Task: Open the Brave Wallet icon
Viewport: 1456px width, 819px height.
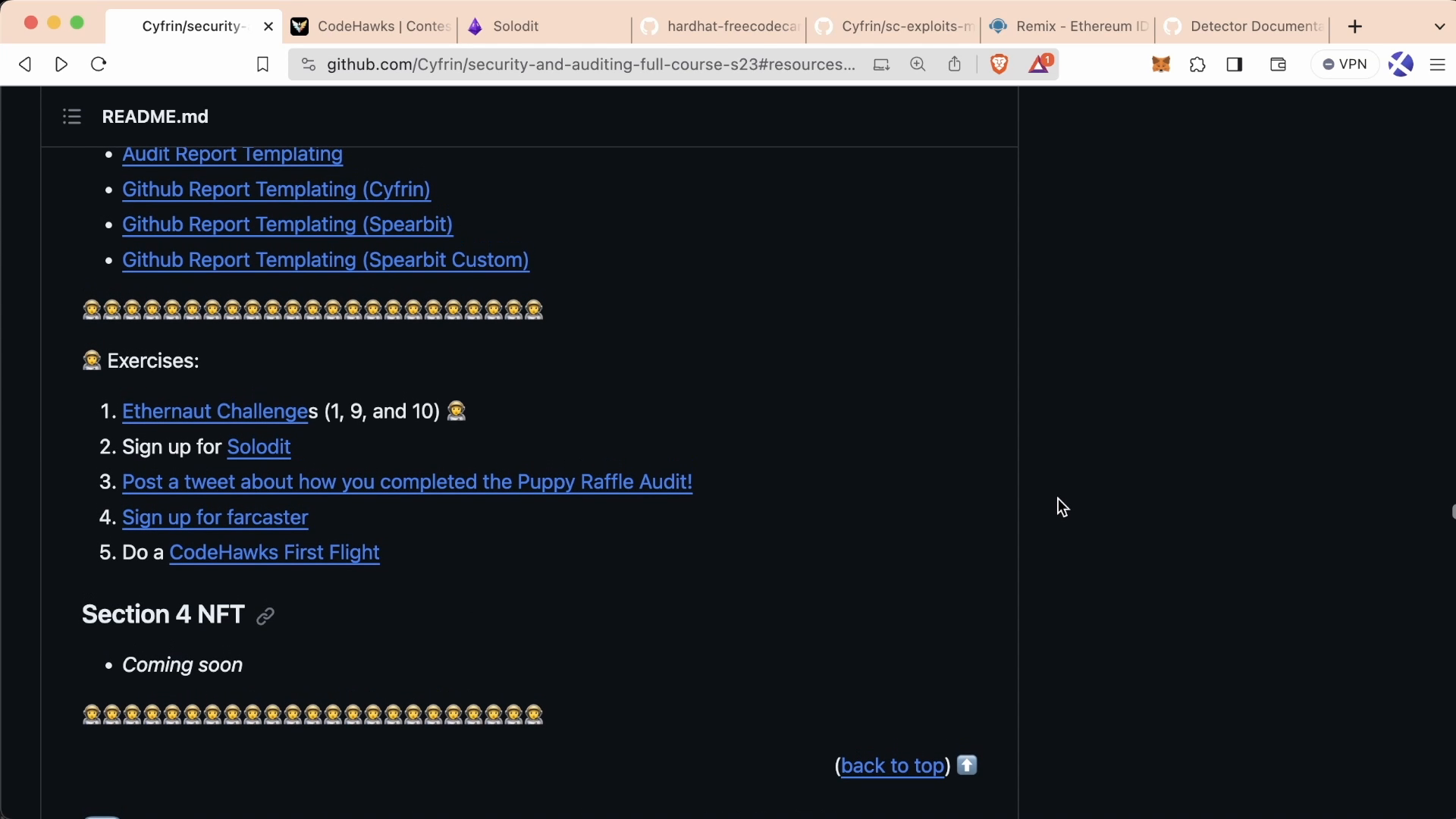Action: point(1278,64)
